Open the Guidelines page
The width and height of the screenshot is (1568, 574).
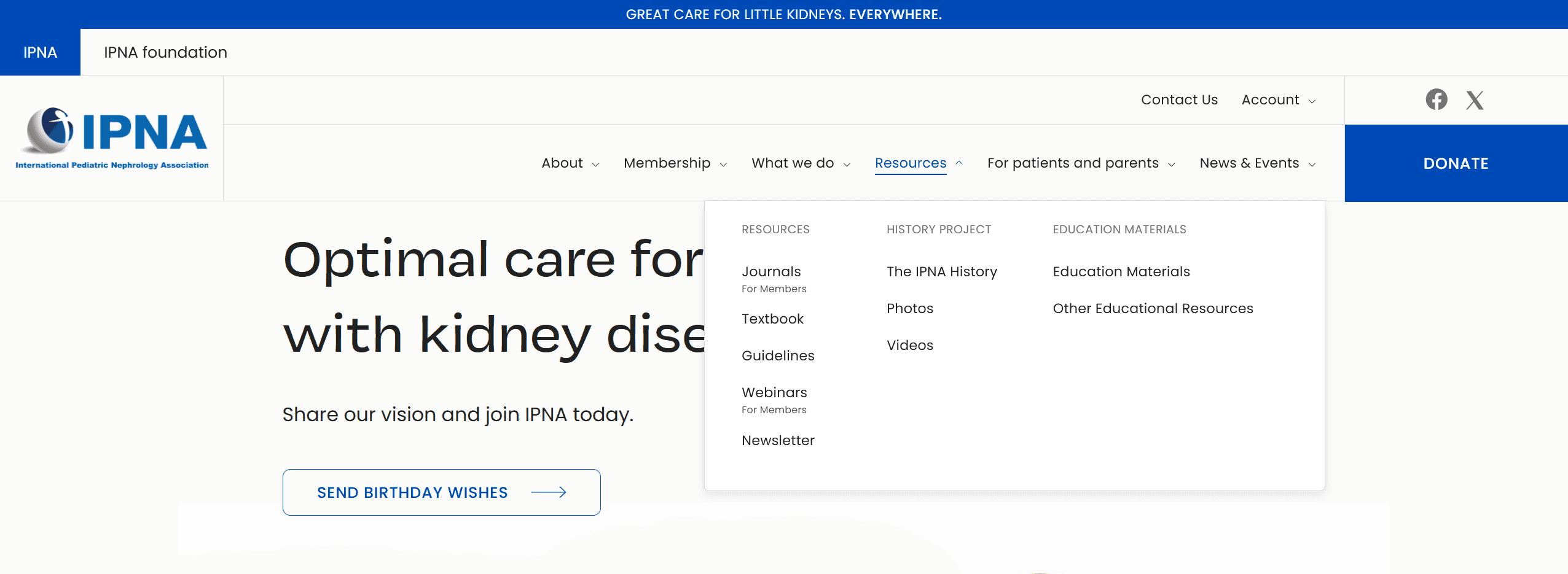[778, 355]
